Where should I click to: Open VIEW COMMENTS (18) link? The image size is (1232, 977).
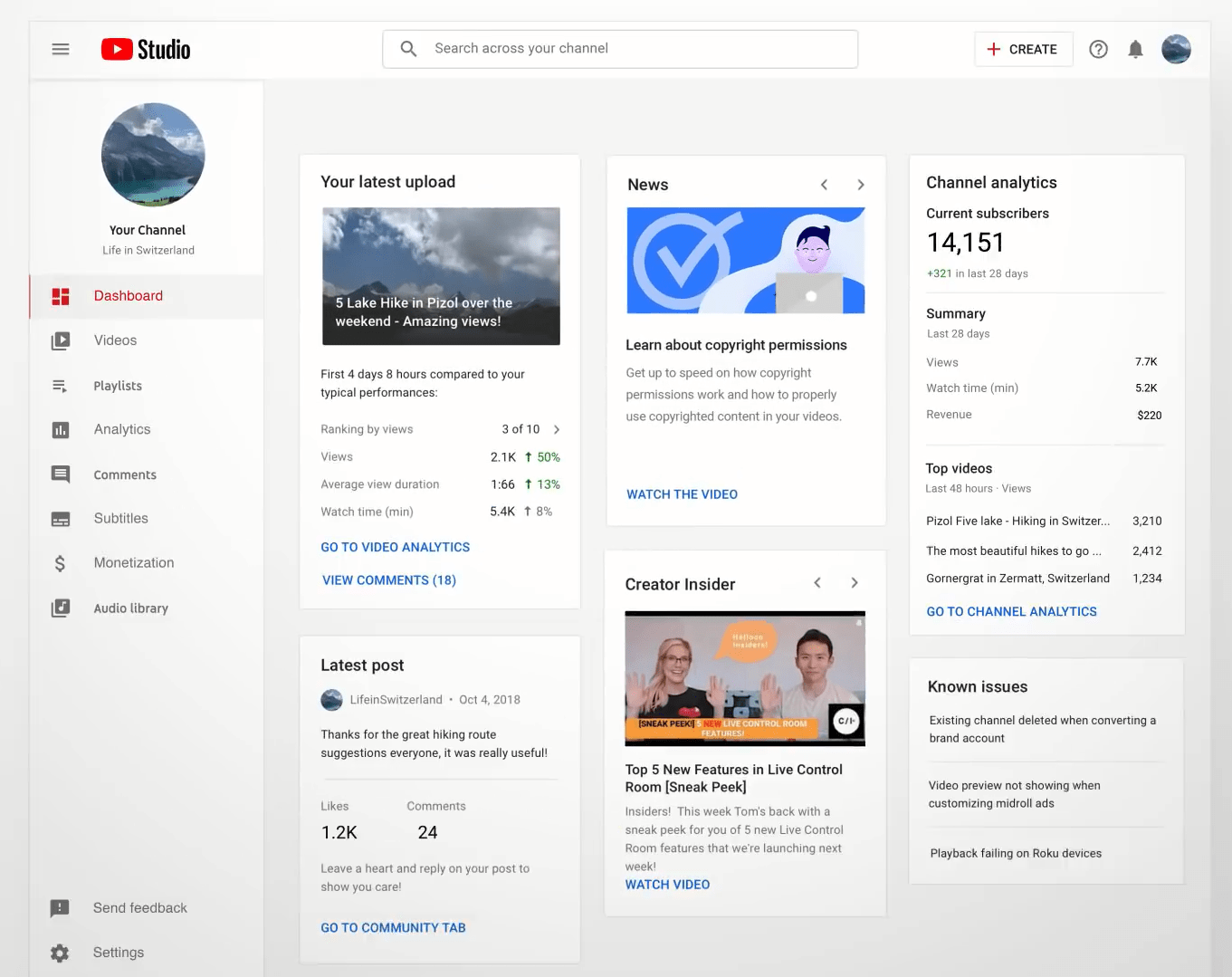[389, 579]
